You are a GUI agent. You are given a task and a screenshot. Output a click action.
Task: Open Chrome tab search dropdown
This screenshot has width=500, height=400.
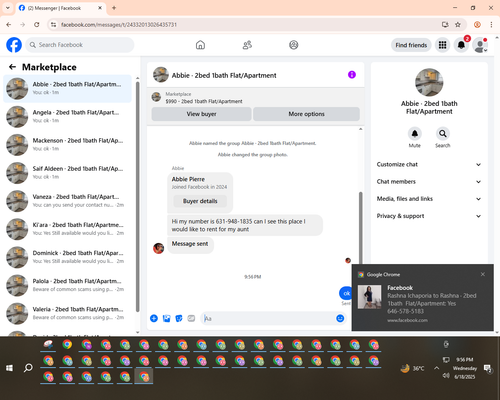[x=8, y=8]
